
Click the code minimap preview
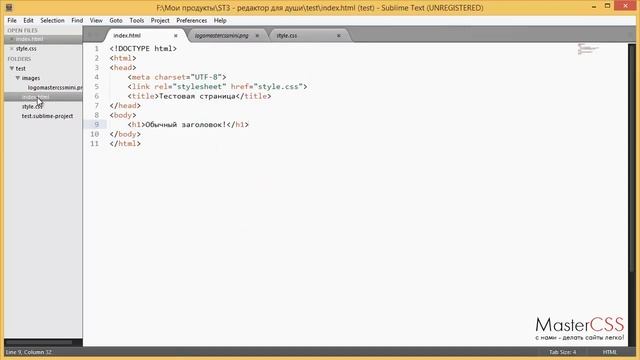click(x=588, y=49)
